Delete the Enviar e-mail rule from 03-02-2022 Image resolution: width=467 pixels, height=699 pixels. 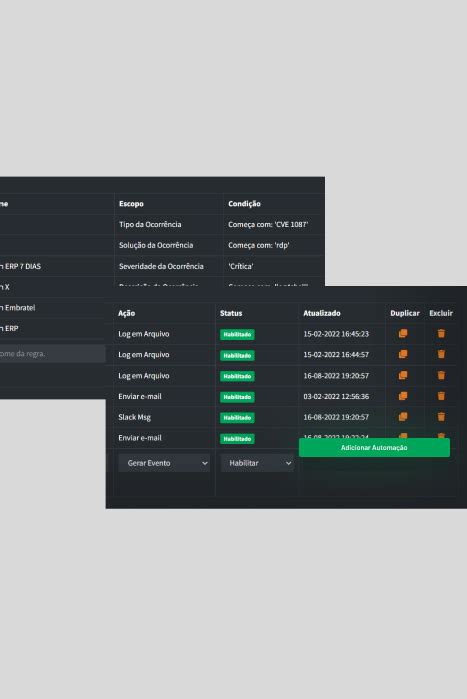[441, 396]
